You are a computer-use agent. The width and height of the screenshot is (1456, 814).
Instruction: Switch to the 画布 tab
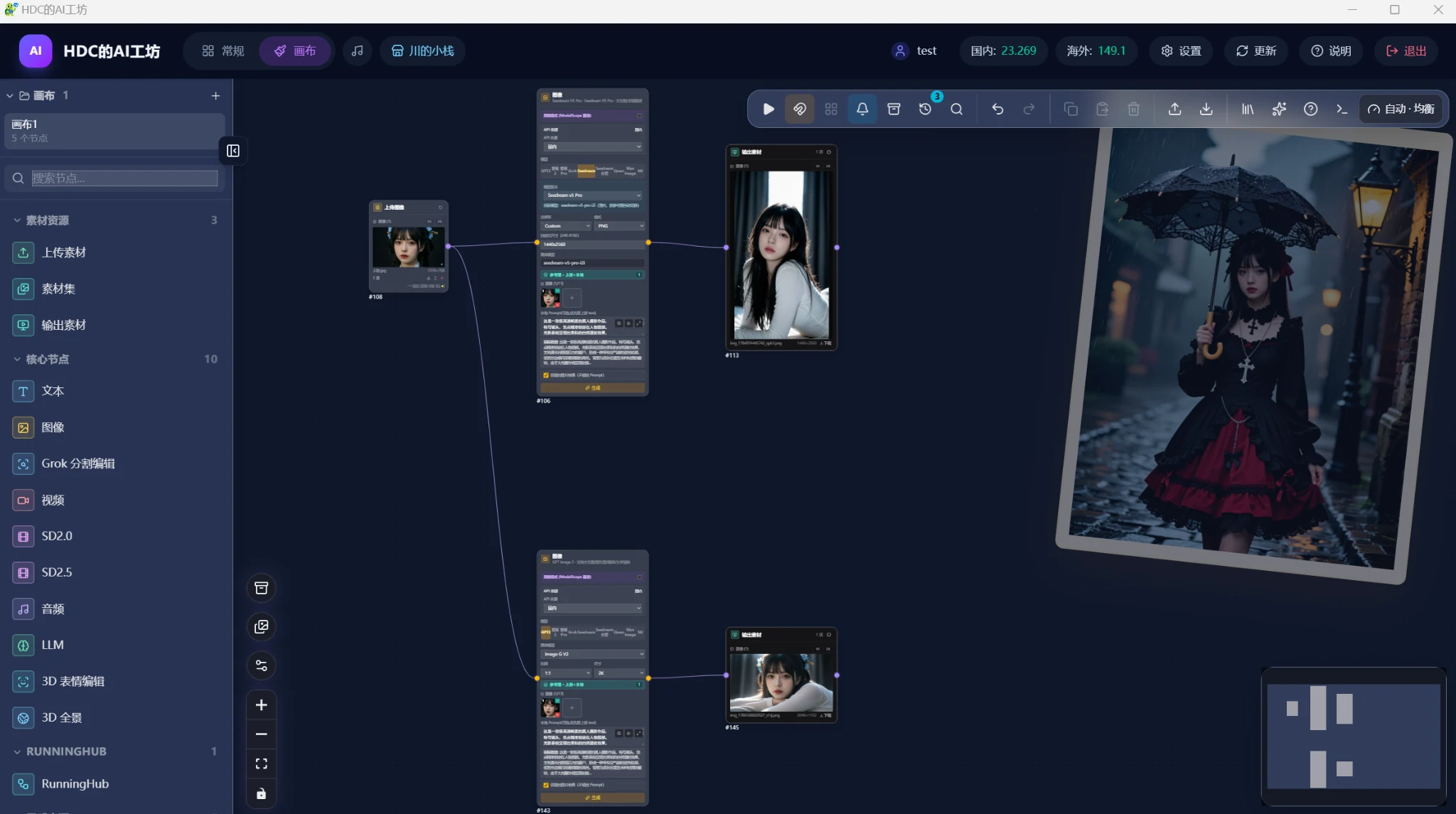click(x=295, y=51)
